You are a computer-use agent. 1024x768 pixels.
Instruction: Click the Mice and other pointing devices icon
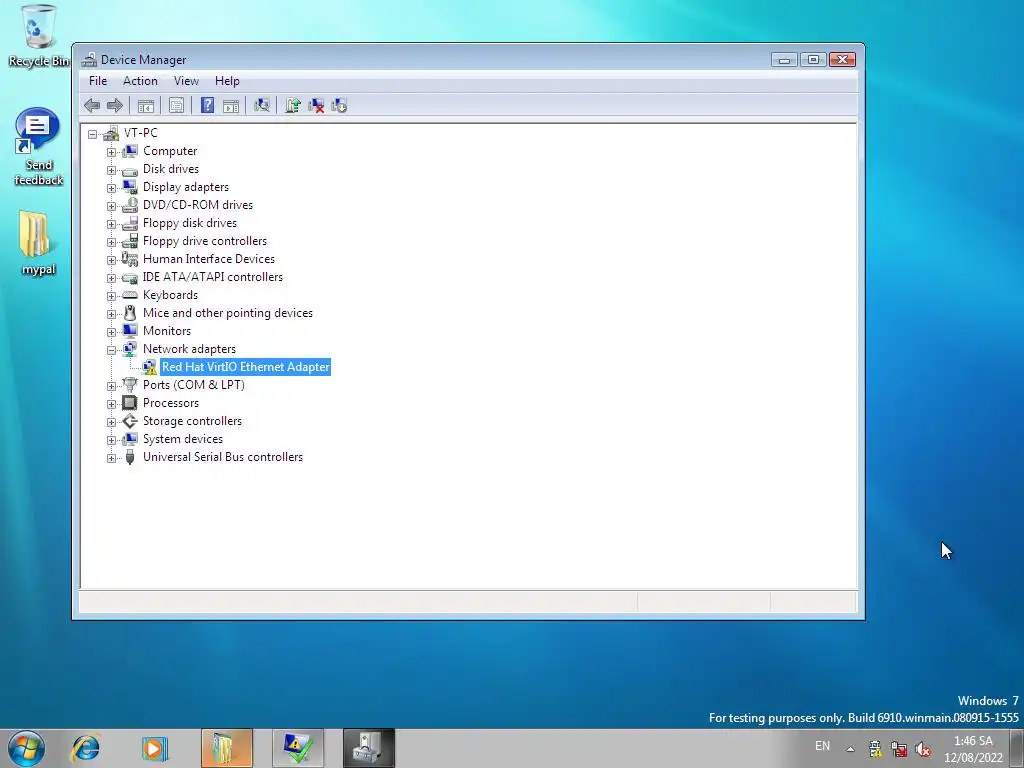(x=130, y=313)
